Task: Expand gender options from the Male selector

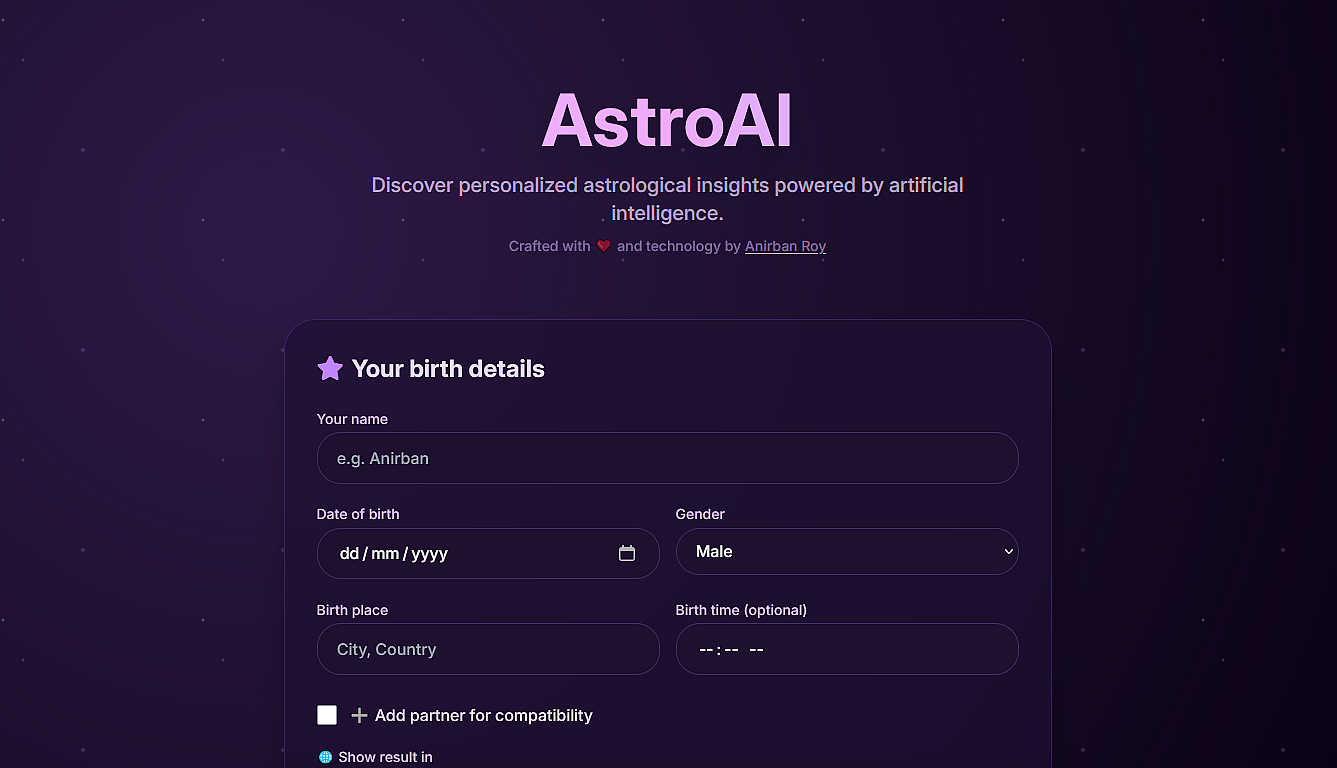Action: (847, 551)
